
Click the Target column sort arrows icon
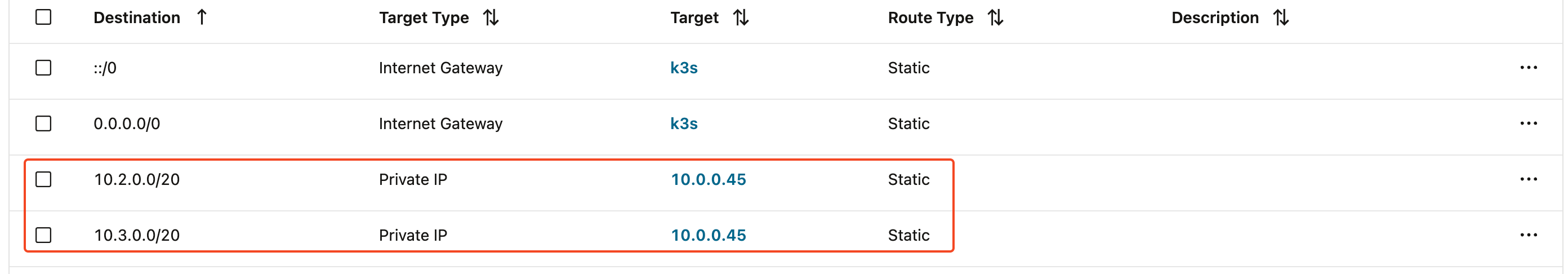(x=741, y=17)
